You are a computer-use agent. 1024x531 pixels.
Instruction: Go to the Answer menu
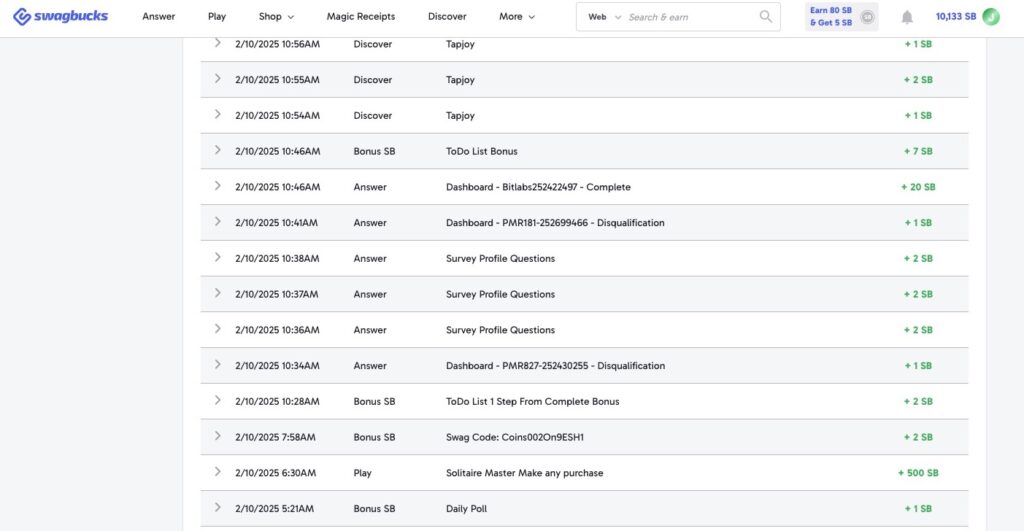(158, 17)
